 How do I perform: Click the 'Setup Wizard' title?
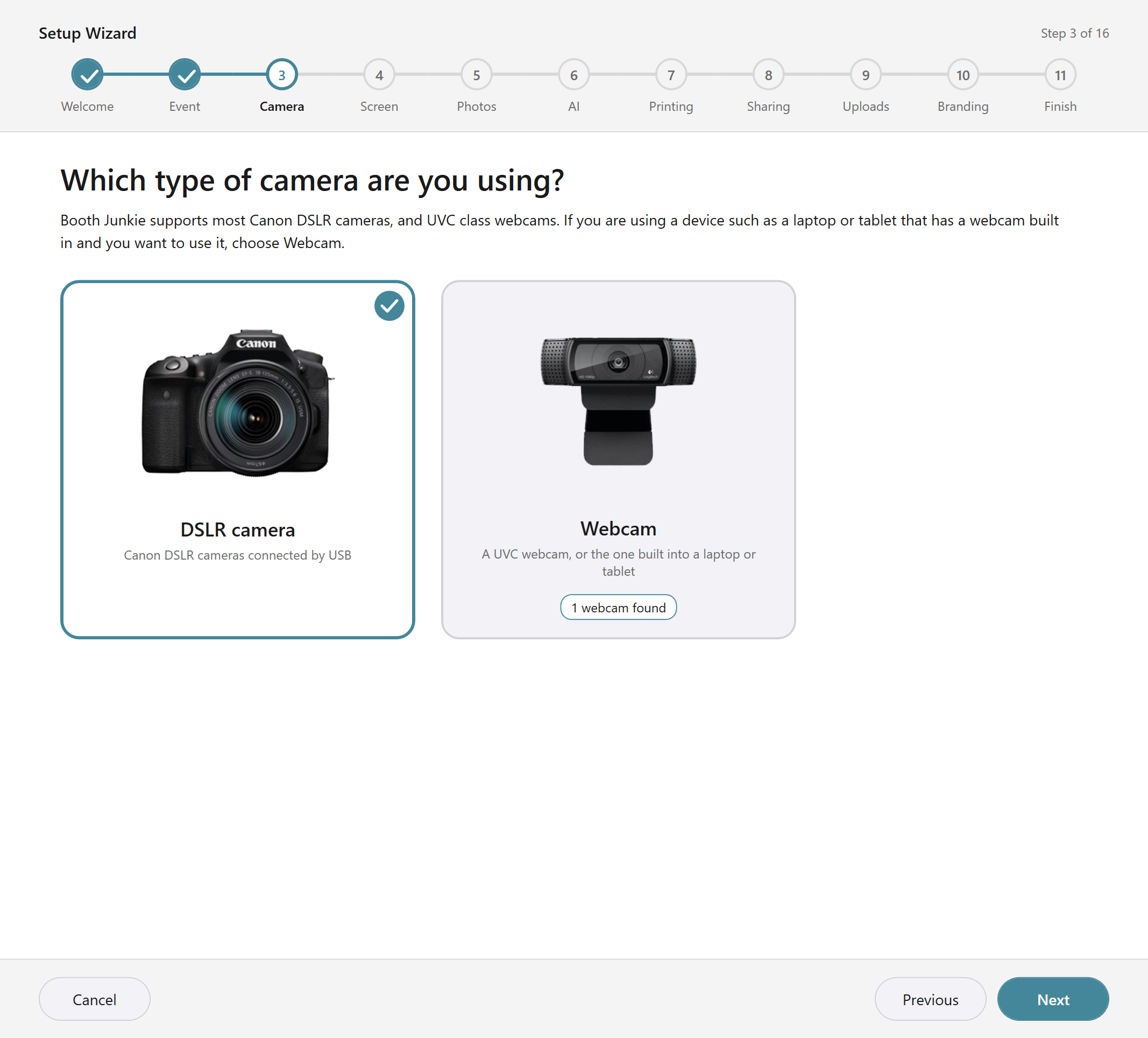(88, 33)
